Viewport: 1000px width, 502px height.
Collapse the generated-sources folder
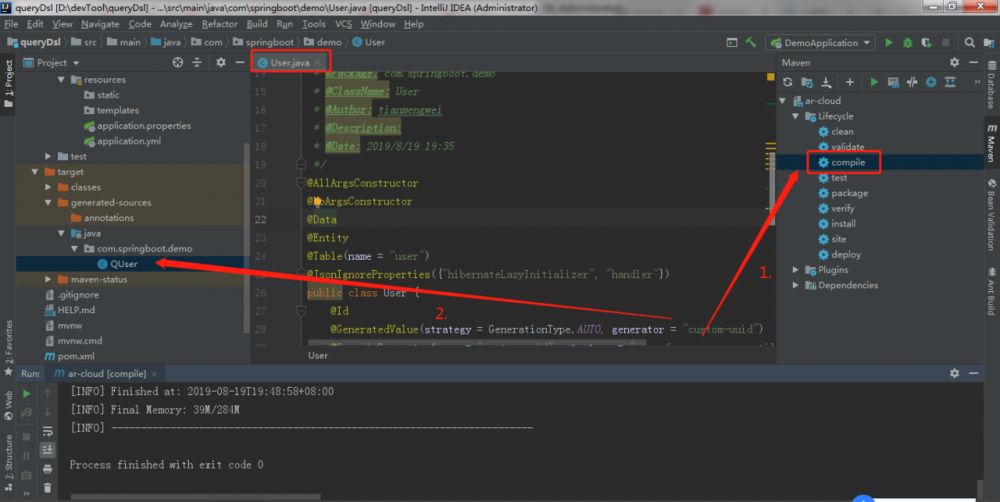pyautogui.click(x=50, y=203)
